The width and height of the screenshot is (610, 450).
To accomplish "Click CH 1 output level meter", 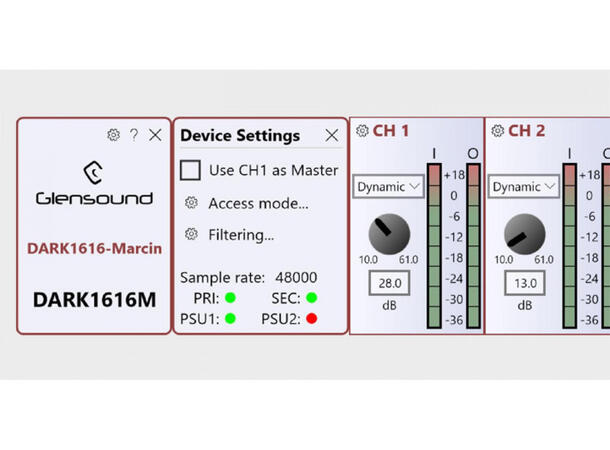I will pos(473,246).
